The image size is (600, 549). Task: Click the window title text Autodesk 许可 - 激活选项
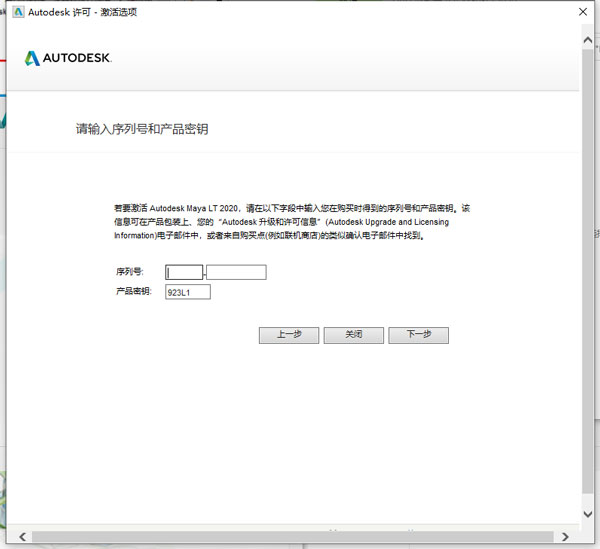point(82,12)
